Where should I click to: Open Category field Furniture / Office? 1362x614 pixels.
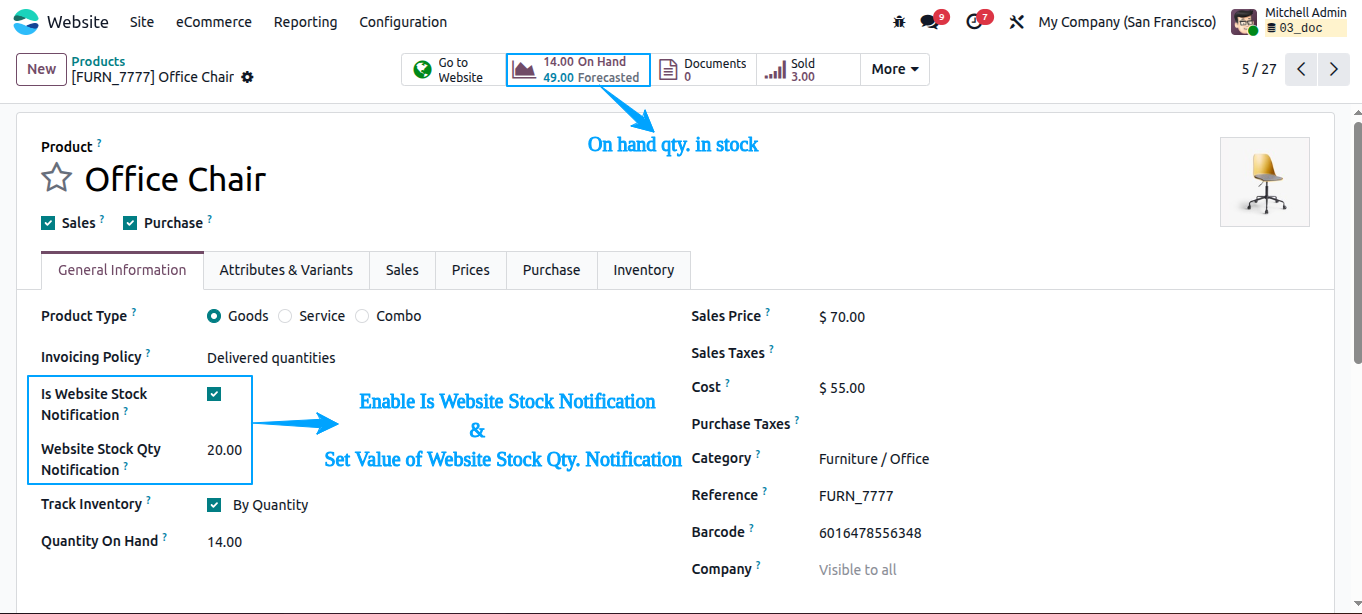click(x=874, y=459)
